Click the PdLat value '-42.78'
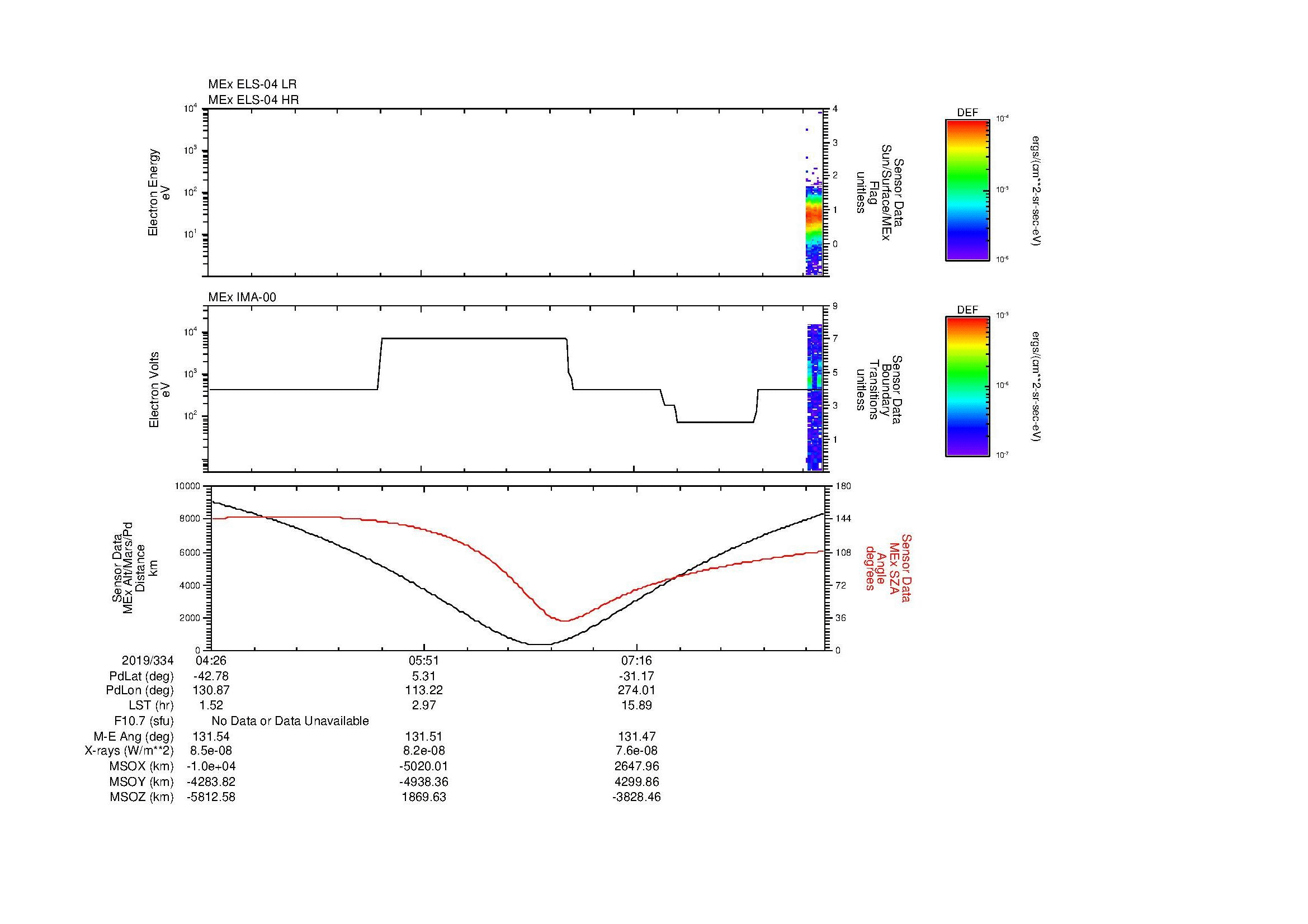Viewport: 1308px width, 924px height. pyautogui.click(x=211, y=676)
